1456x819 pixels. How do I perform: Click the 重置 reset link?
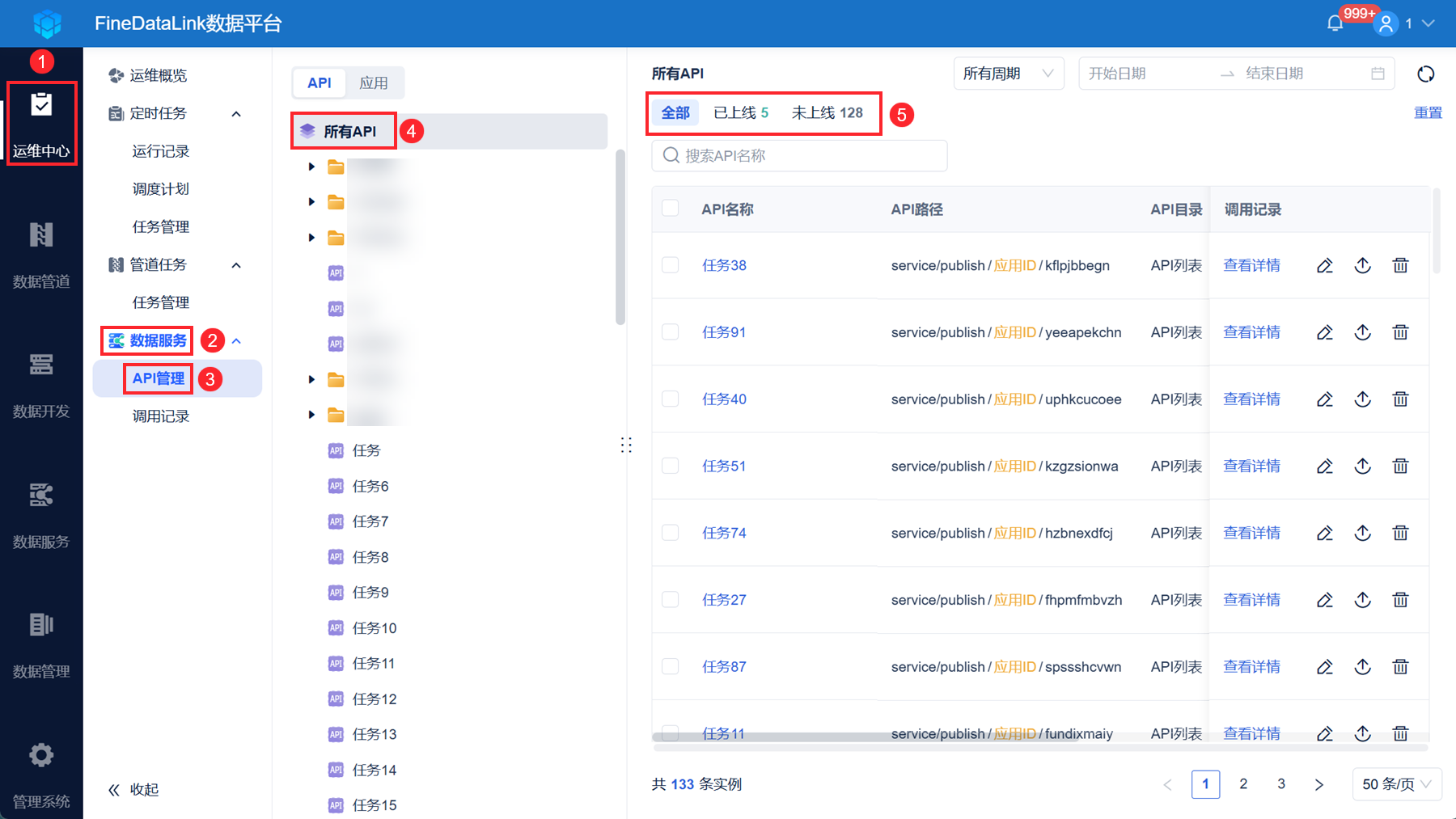pyautogui.click(x=1428, y=113)
